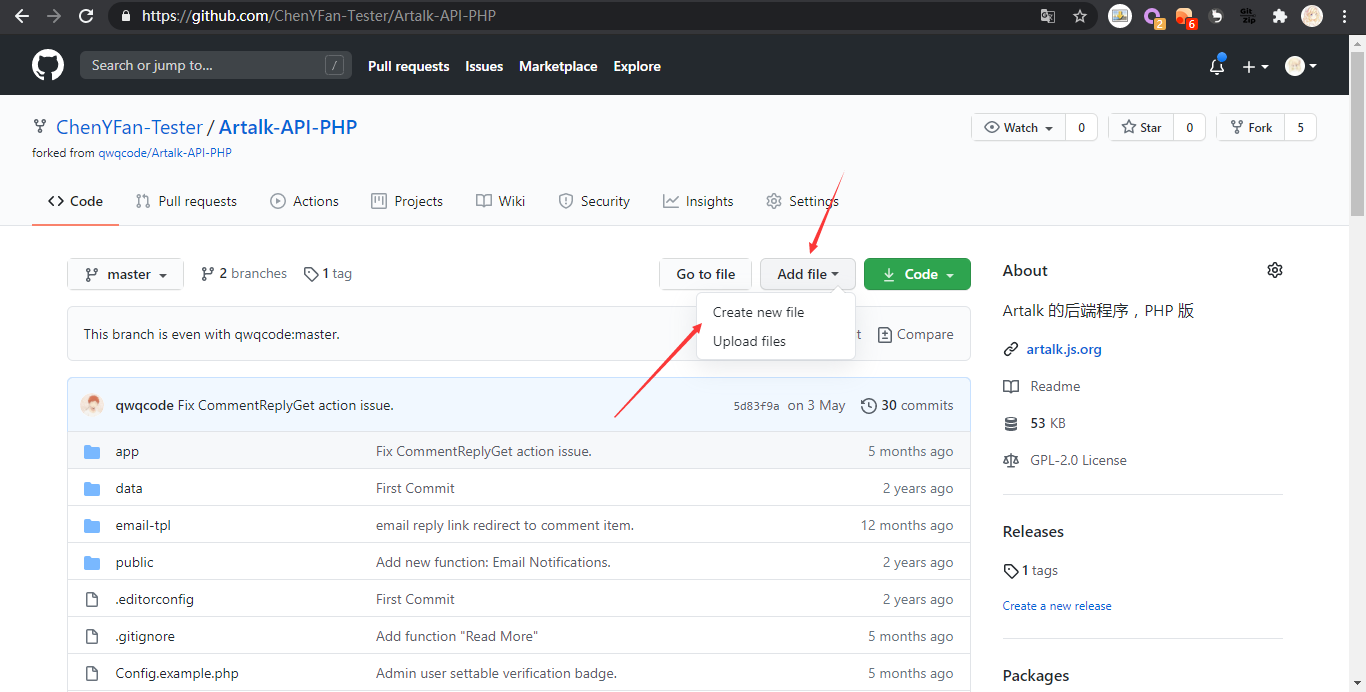
Task: Bookmark this page with star icon
Action: [1080, 16]
